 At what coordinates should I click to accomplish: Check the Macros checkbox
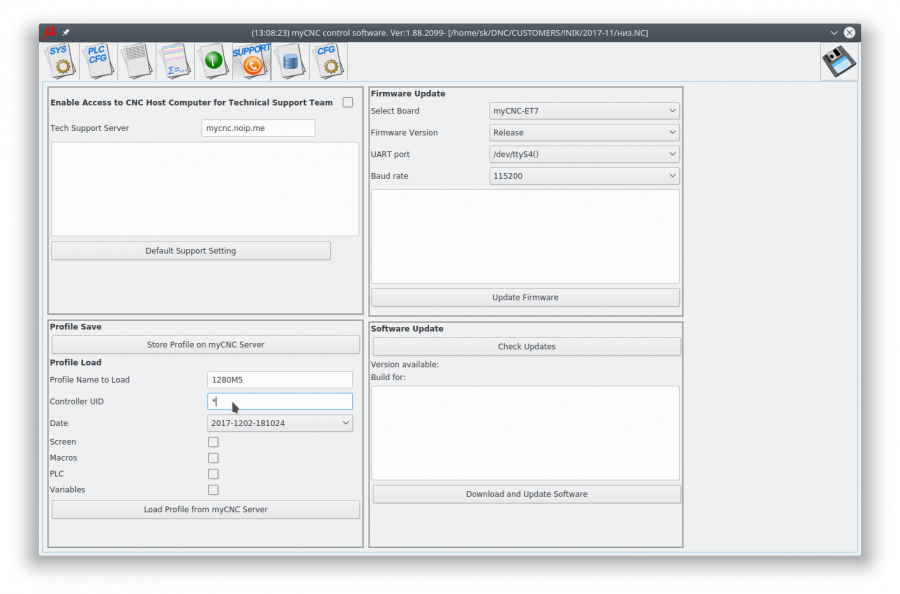coord(213,458)
